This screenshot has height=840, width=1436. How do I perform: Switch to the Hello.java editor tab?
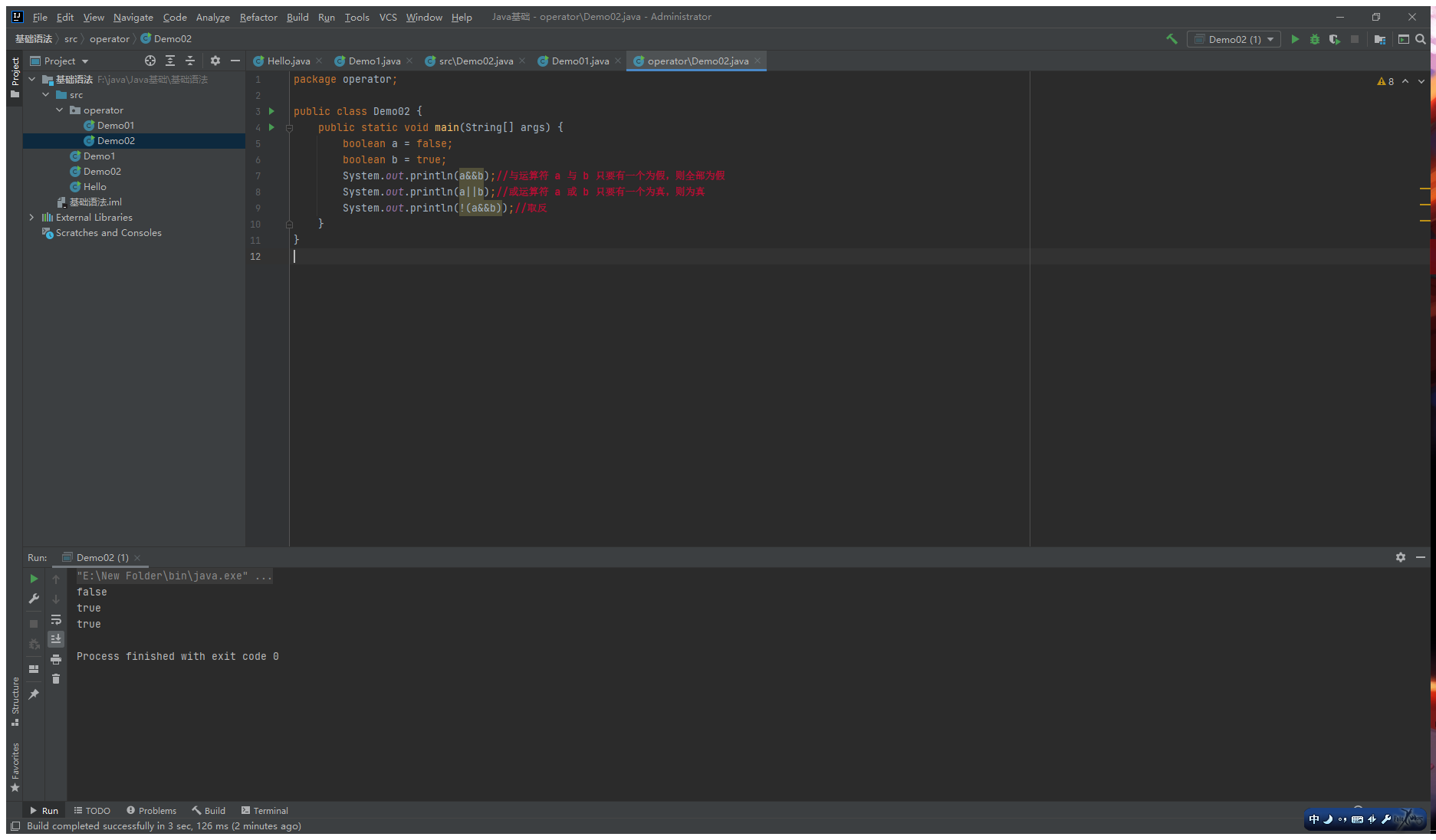[x=288, y=61]
